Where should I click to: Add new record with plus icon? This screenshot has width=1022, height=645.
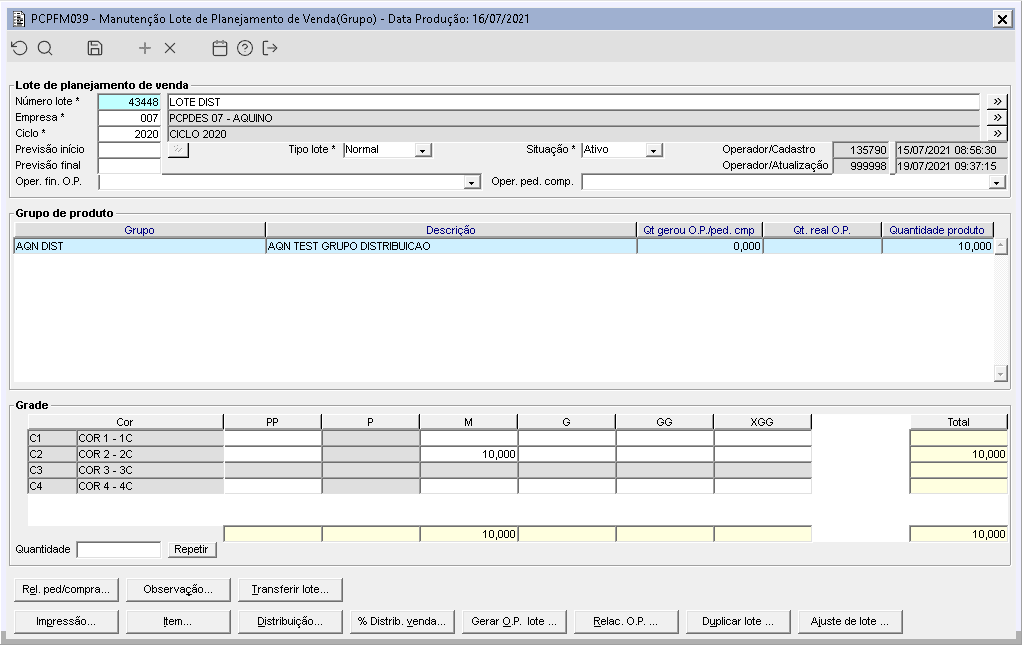145,48
